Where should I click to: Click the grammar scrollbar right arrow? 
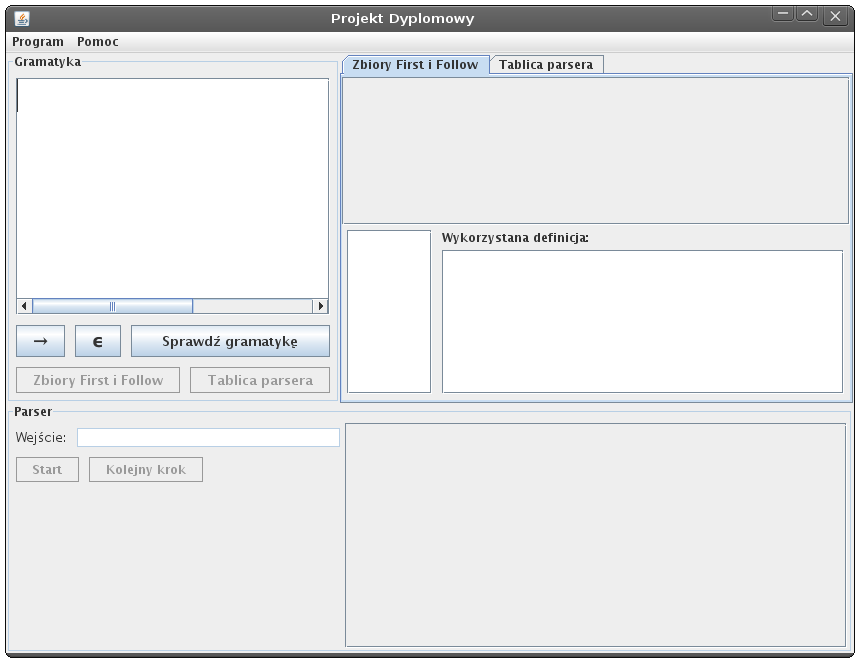click(x=321, y=306)
